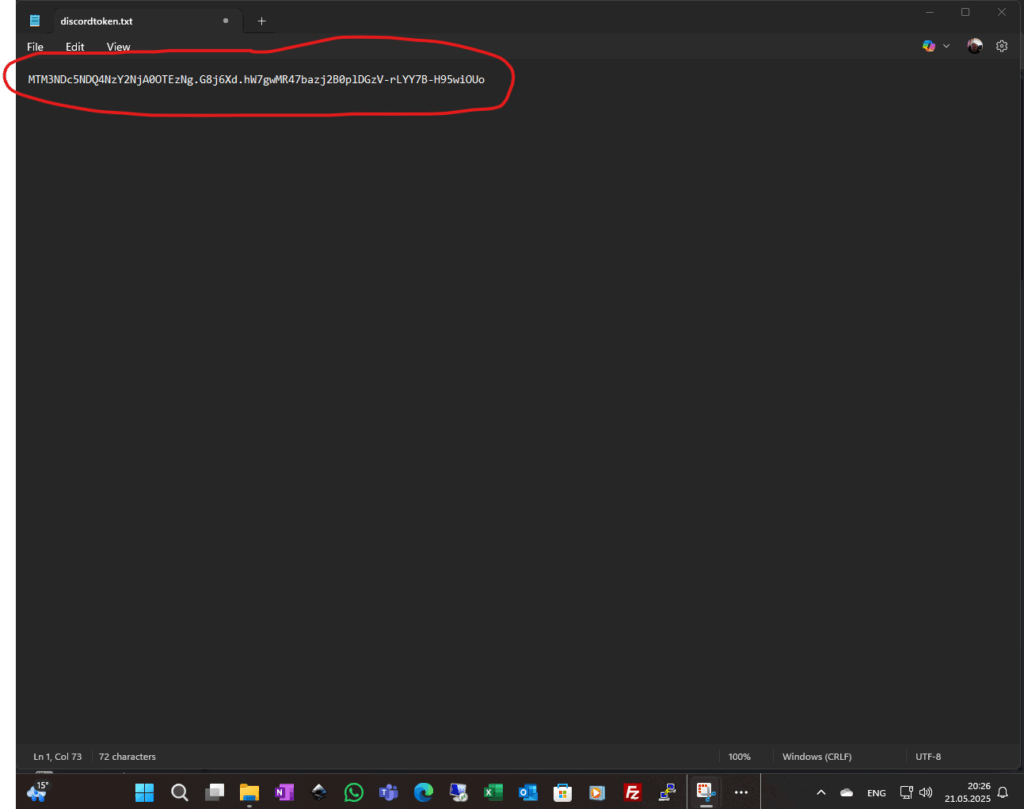This screenshot has height=809, width=1024.
Task: Open OneDrive cloud tray icon
Action: click(846, 793)
